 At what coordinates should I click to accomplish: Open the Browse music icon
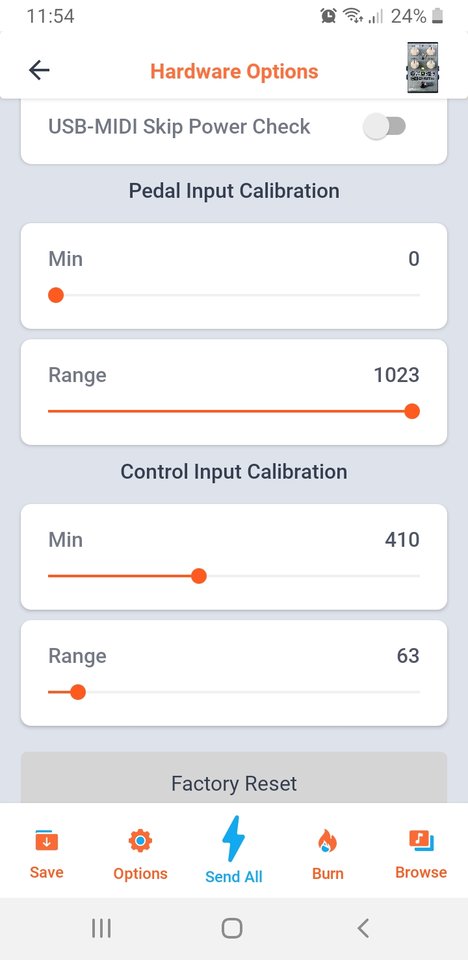point(421,840)
